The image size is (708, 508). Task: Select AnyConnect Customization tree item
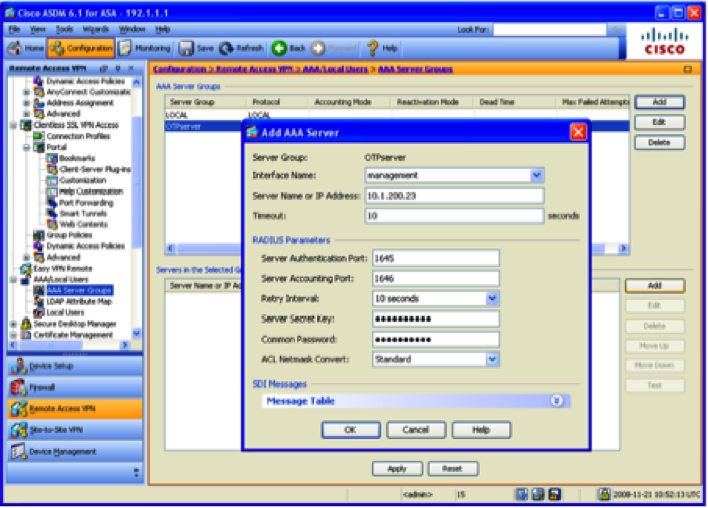click(x=89, y=92)
